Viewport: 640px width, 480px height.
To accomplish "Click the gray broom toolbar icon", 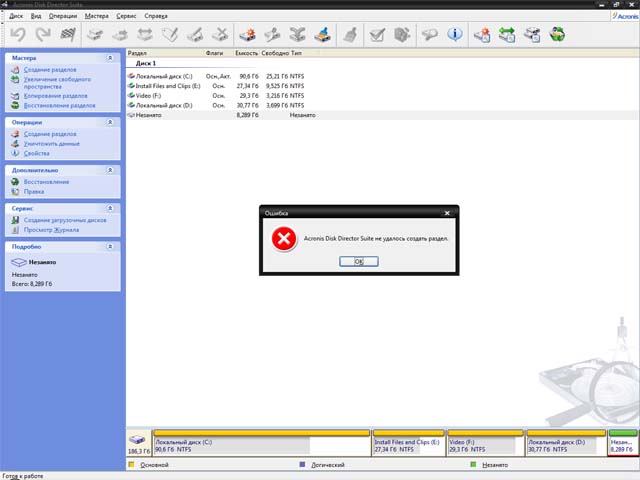I will pos(350,35).
